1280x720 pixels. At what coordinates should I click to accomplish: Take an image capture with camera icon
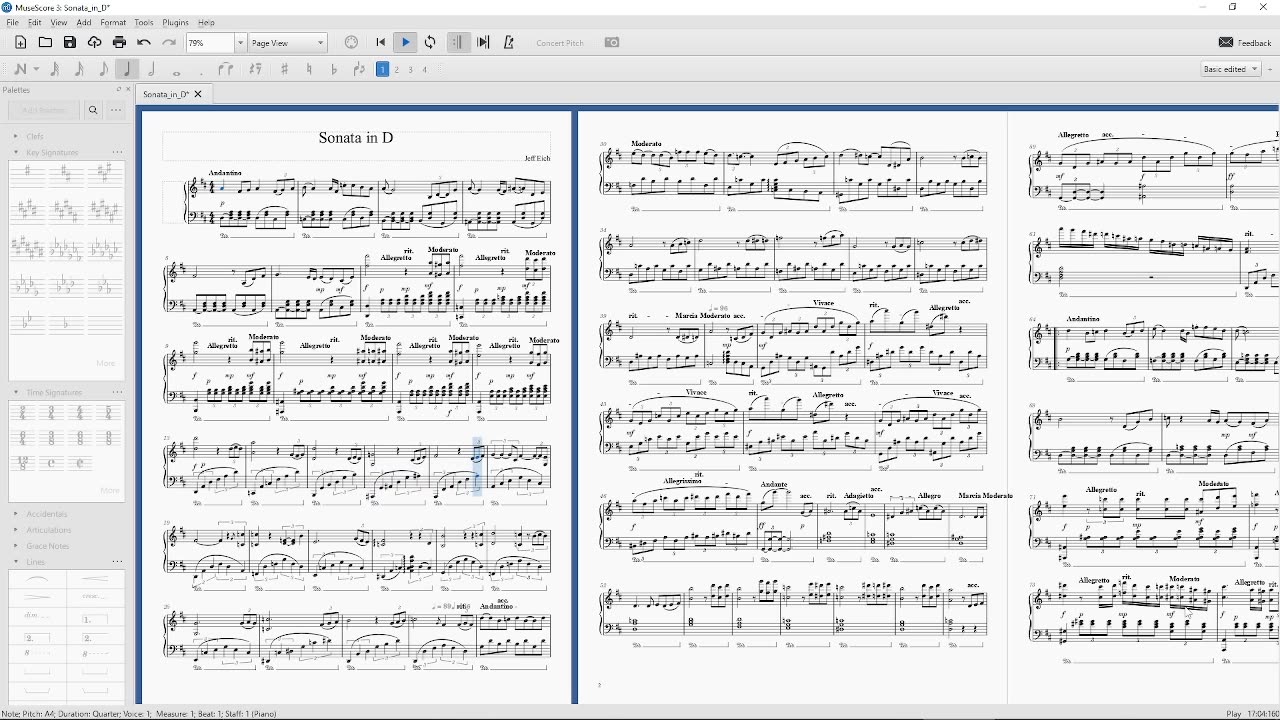(612, 43)
